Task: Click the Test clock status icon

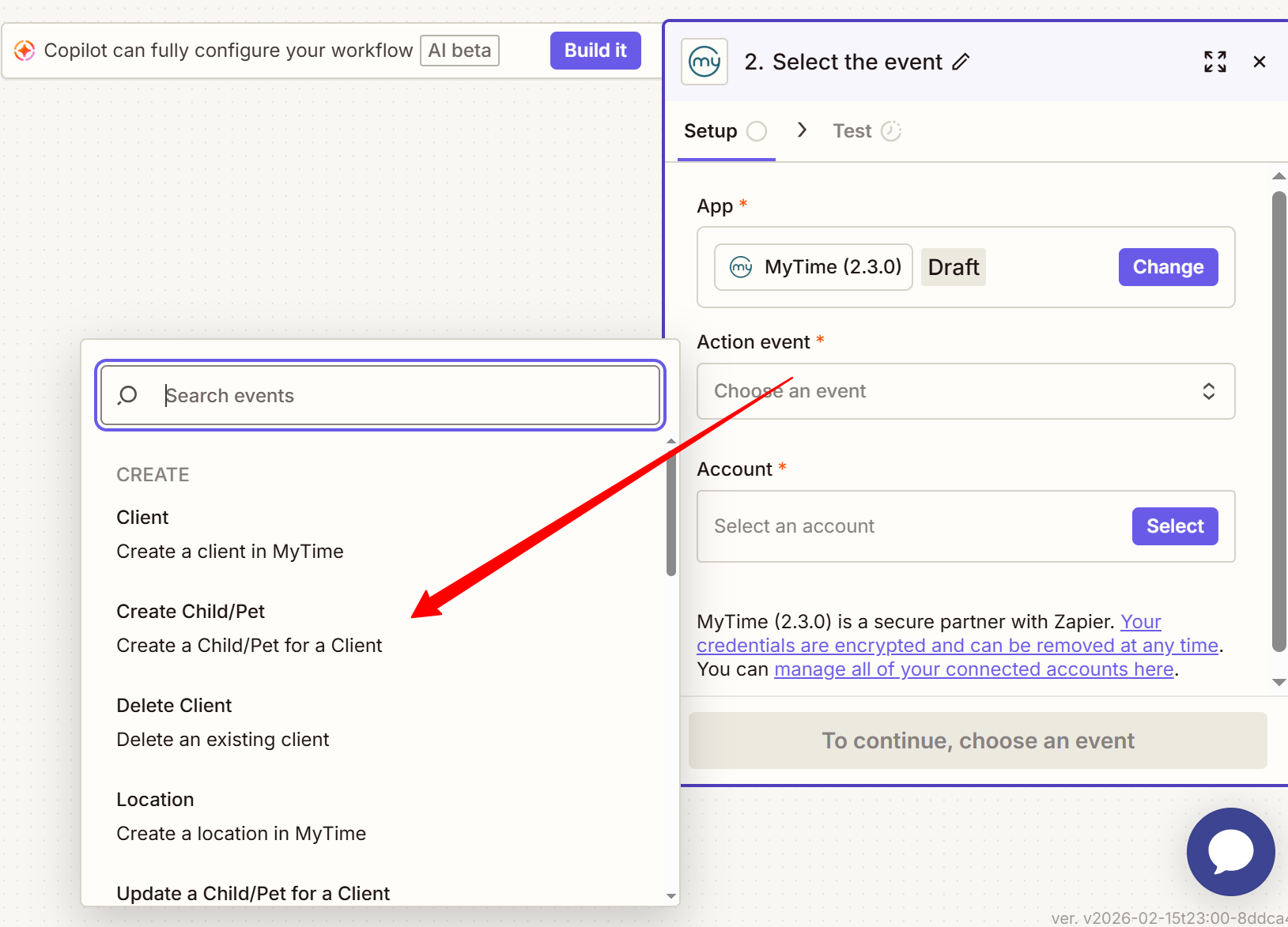Action: [891, 131]
